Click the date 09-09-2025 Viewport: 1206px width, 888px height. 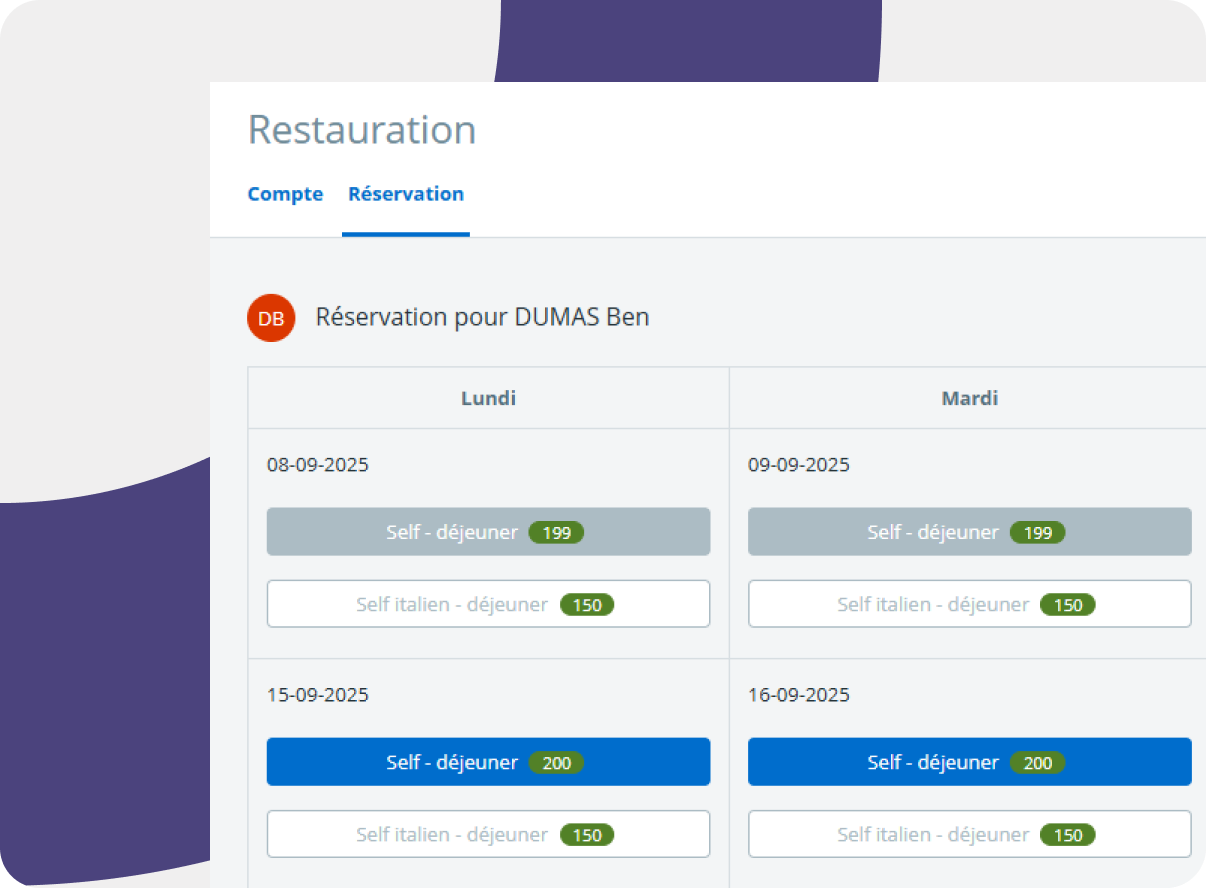coord(799,465)
